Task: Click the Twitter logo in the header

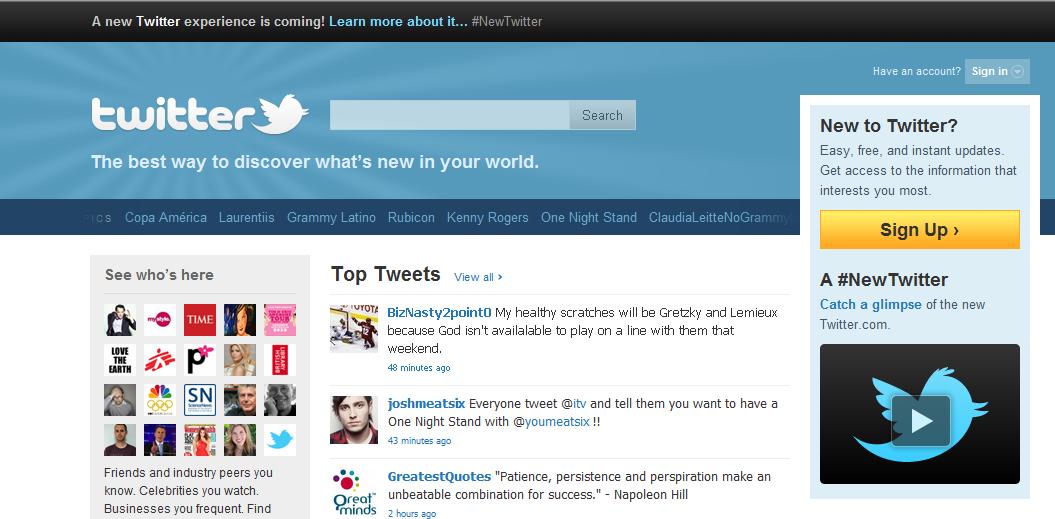Action: (x=199, y=115)
